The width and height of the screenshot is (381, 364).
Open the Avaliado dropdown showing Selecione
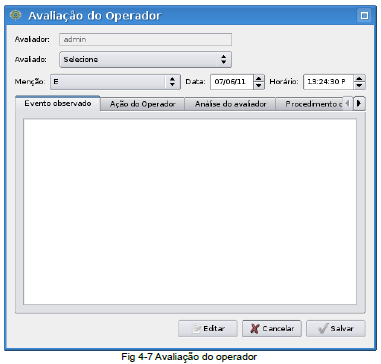tap(145, 60)
